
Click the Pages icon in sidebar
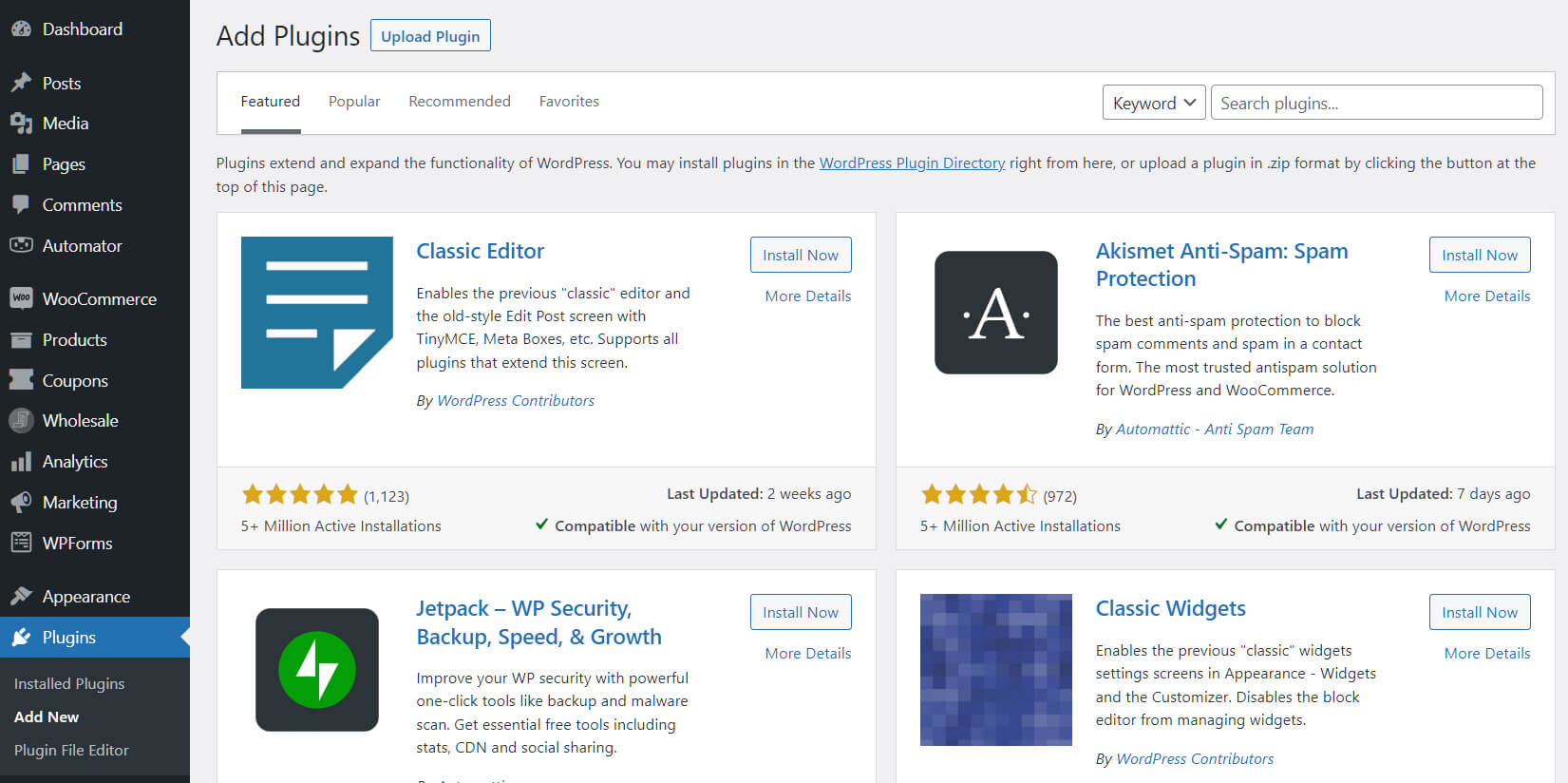pos(21,164)
